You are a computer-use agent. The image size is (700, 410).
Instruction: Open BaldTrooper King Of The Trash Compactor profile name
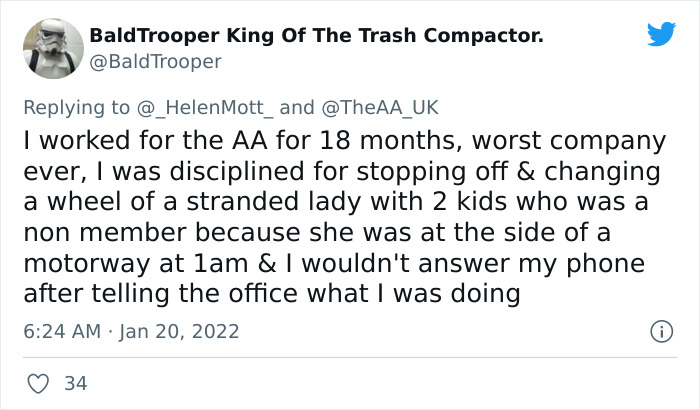coord(317,36)
